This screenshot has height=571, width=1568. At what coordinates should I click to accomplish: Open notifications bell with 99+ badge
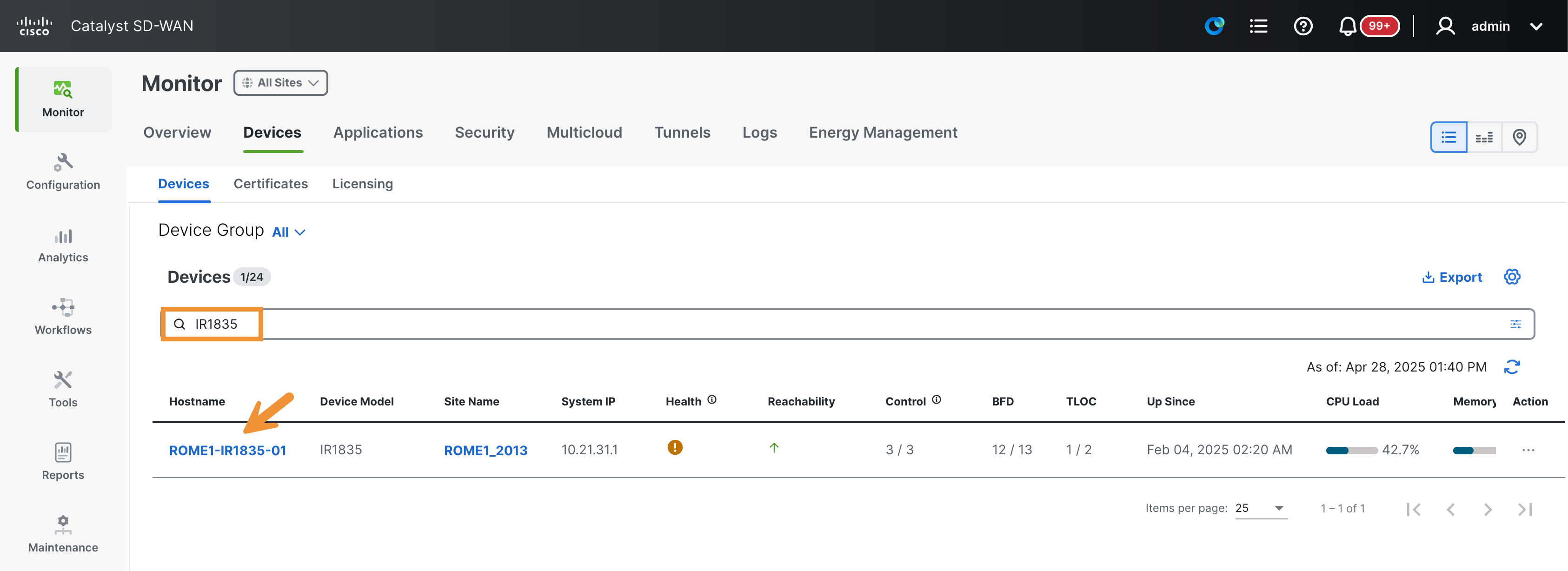pos(1369,26)
